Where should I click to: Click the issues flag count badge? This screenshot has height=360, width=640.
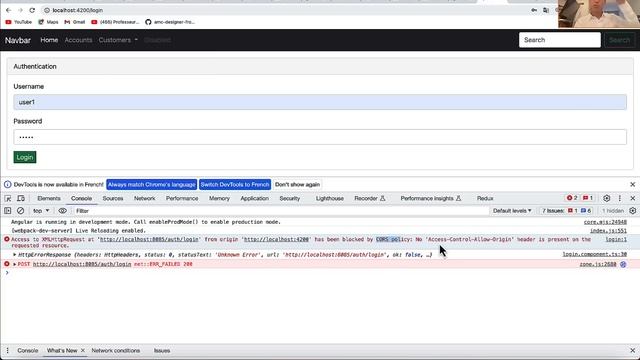588,198
